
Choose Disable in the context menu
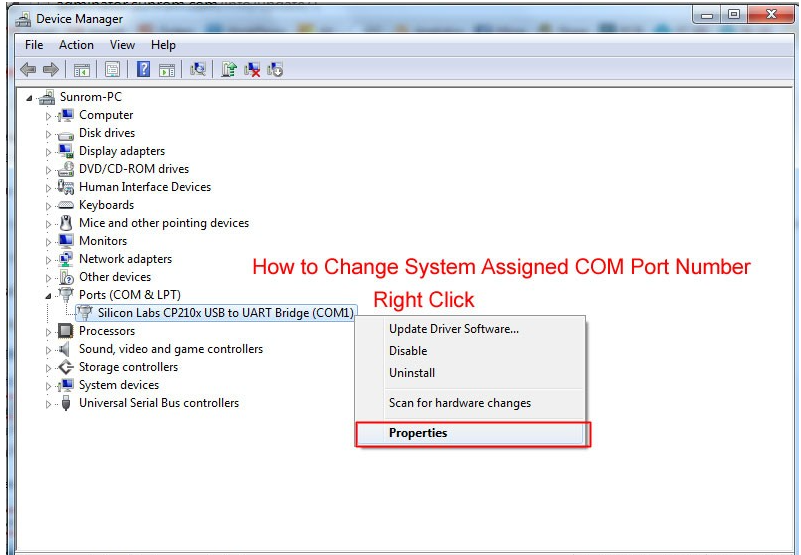tap(408, 351)
